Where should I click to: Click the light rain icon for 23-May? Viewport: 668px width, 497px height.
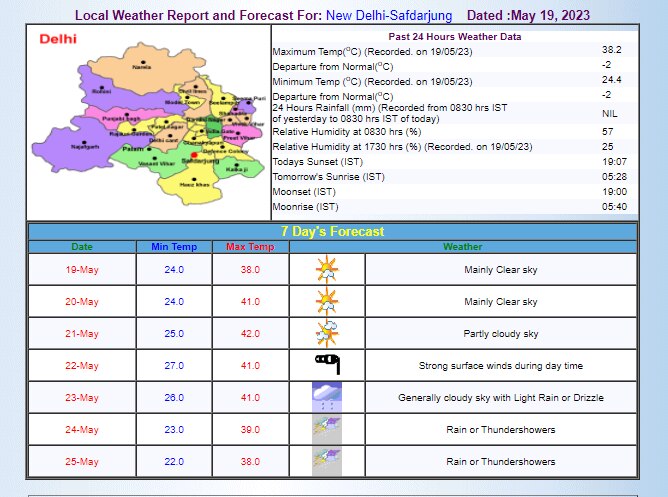point(327,397)
